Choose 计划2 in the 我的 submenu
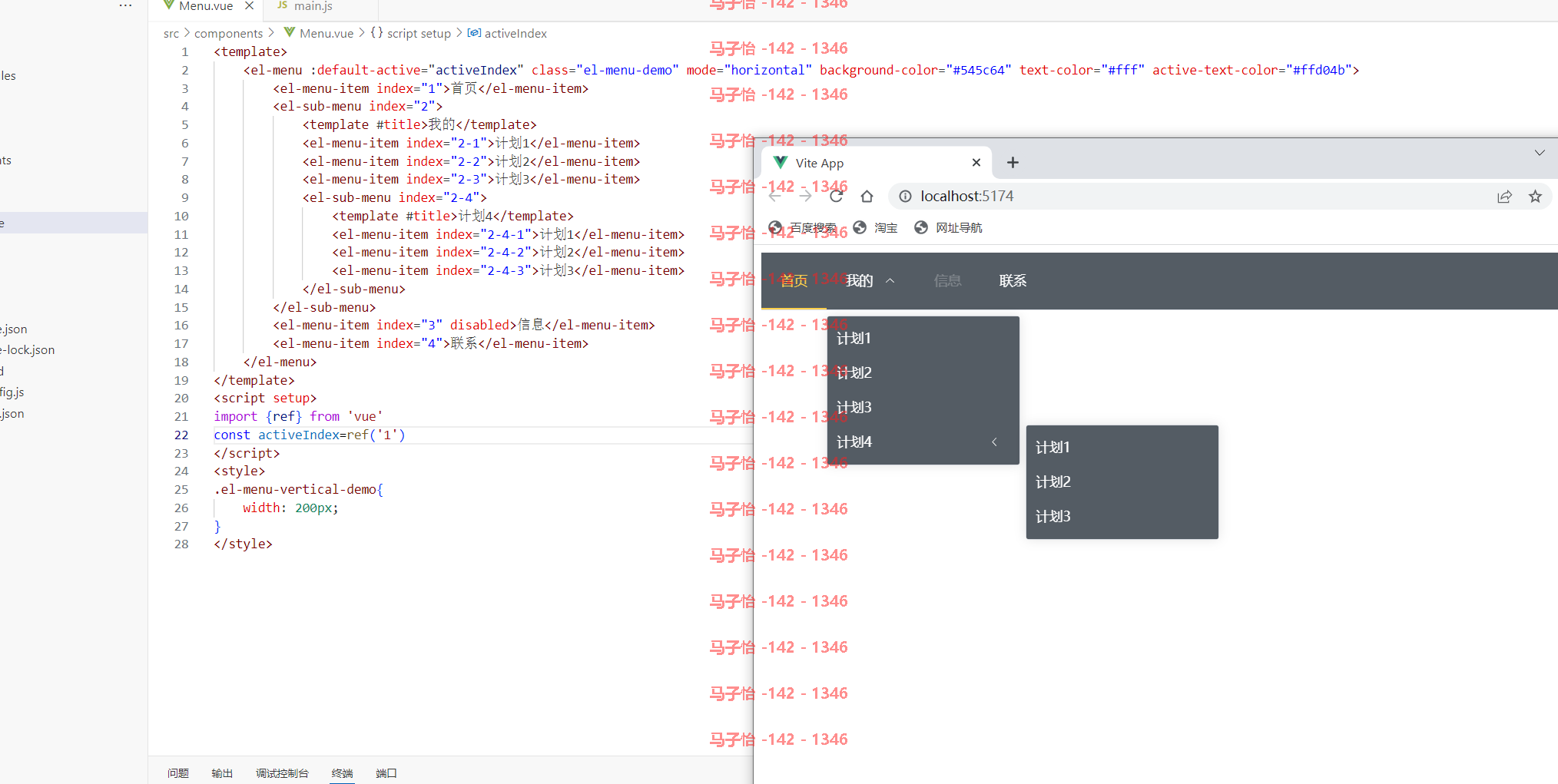The image size is (1558, 784). tap(923, 373)
